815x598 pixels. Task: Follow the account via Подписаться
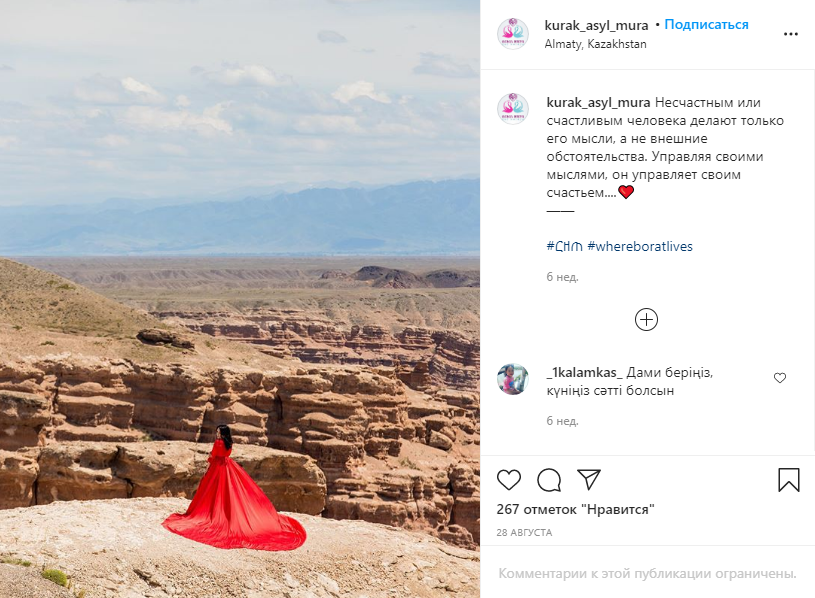click(706, 24)
